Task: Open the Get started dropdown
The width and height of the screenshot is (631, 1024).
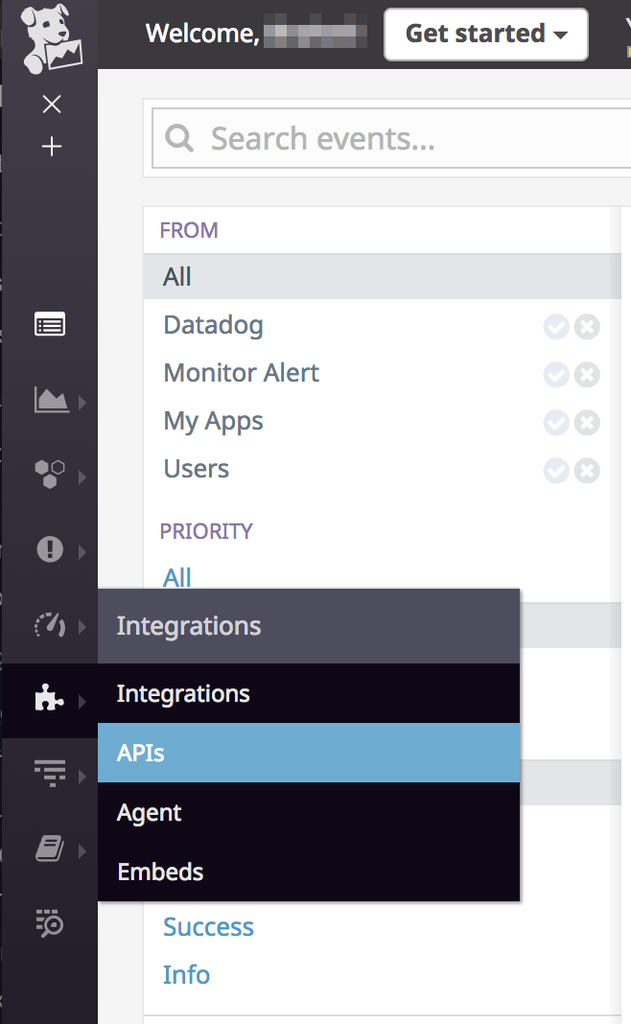Action: tap(486, 34)
